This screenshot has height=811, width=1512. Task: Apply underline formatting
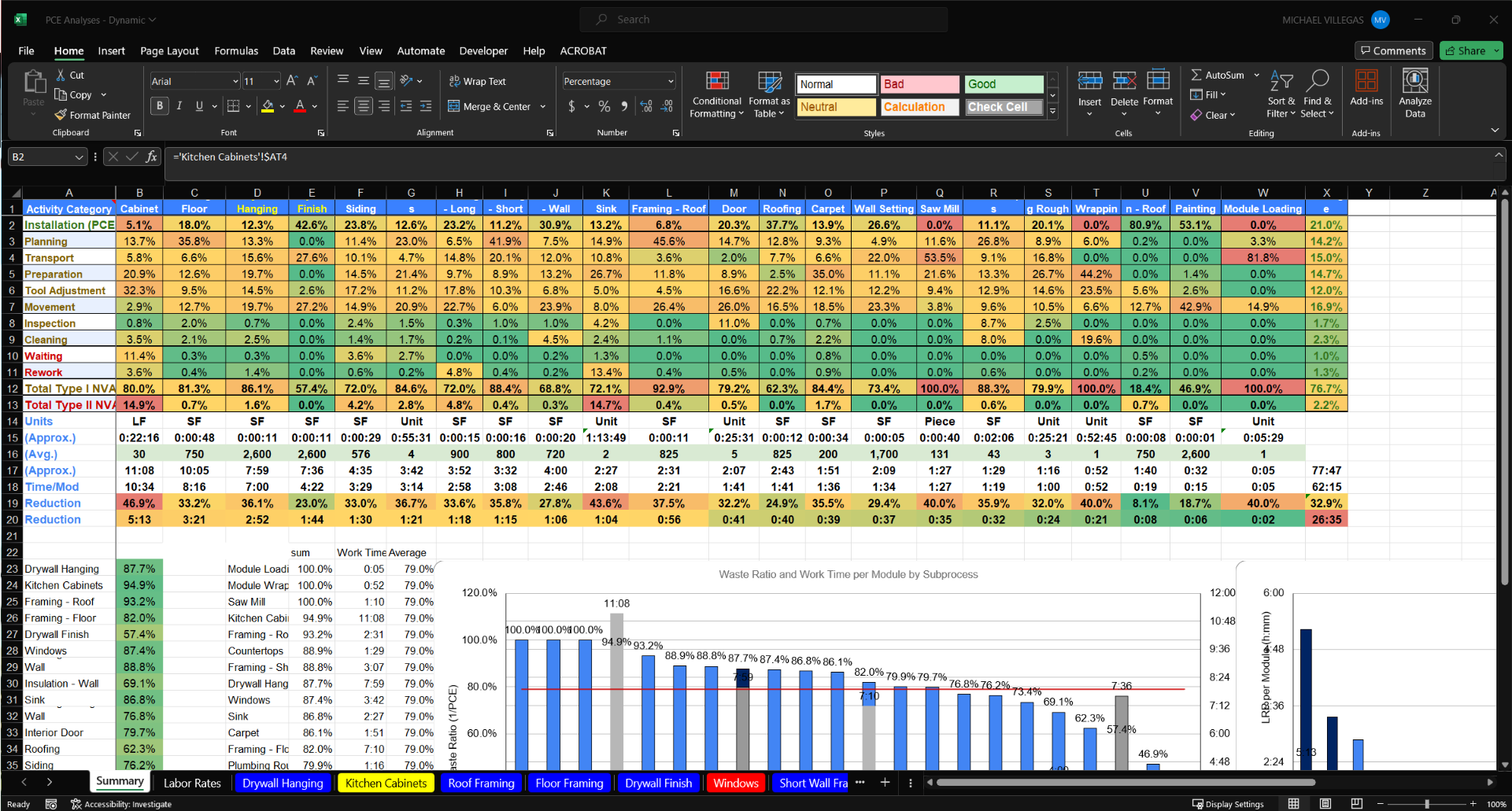(199, 106)
